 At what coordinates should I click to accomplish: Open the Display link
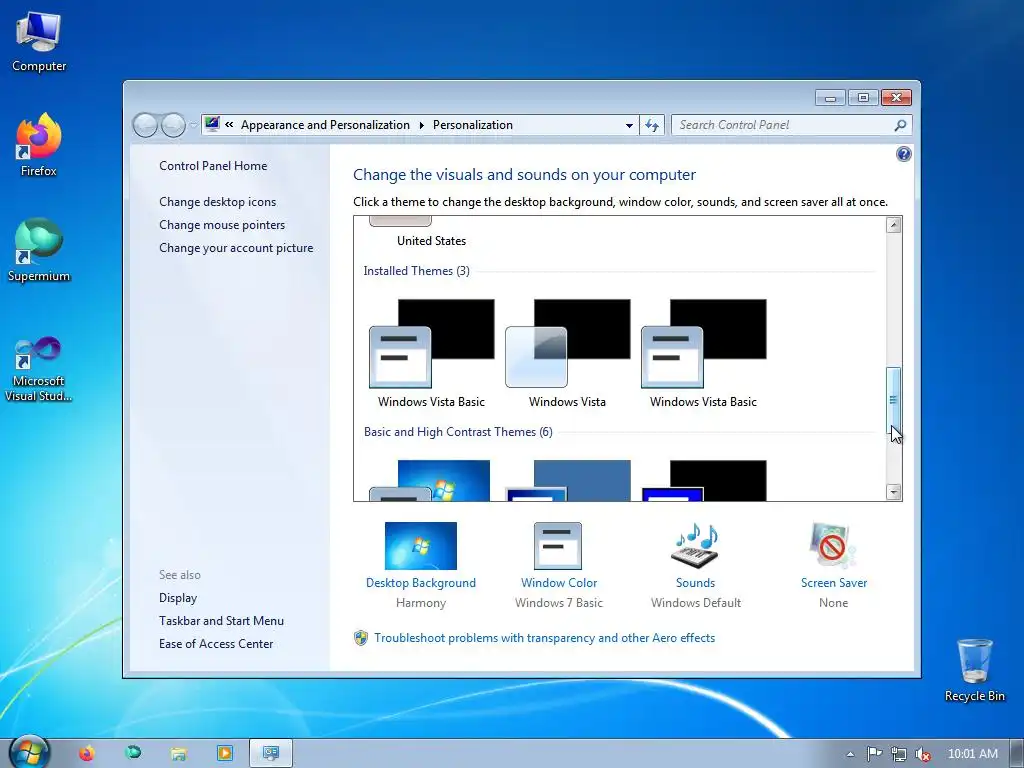click(178, 598)
